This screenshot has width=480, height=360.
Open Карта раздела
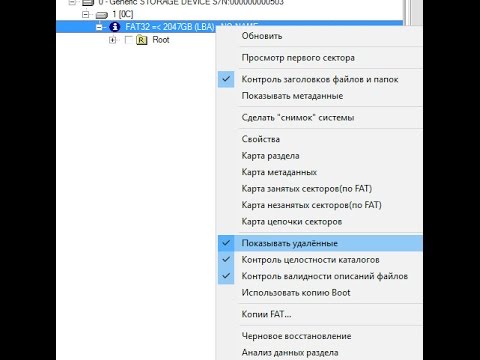(320, 156)
